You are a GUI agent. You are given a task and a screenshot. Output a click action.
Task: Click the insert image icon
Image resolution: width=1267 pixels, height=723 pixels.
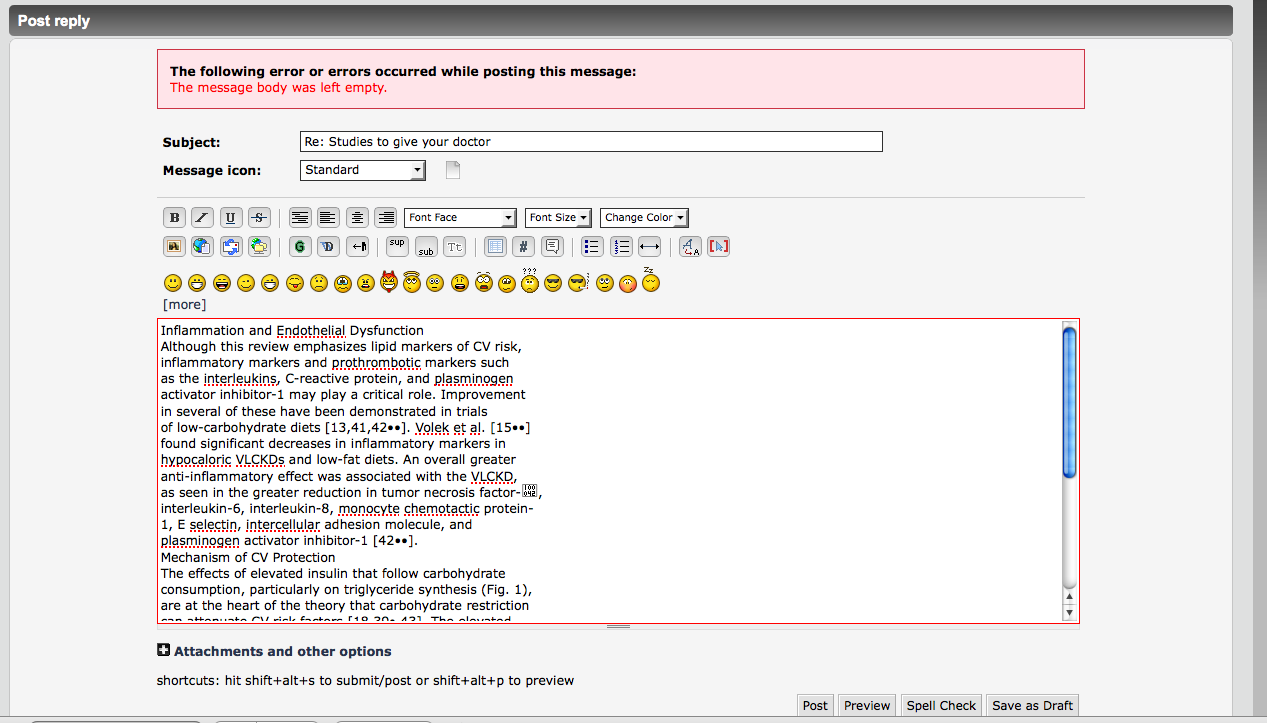point(174,246)
